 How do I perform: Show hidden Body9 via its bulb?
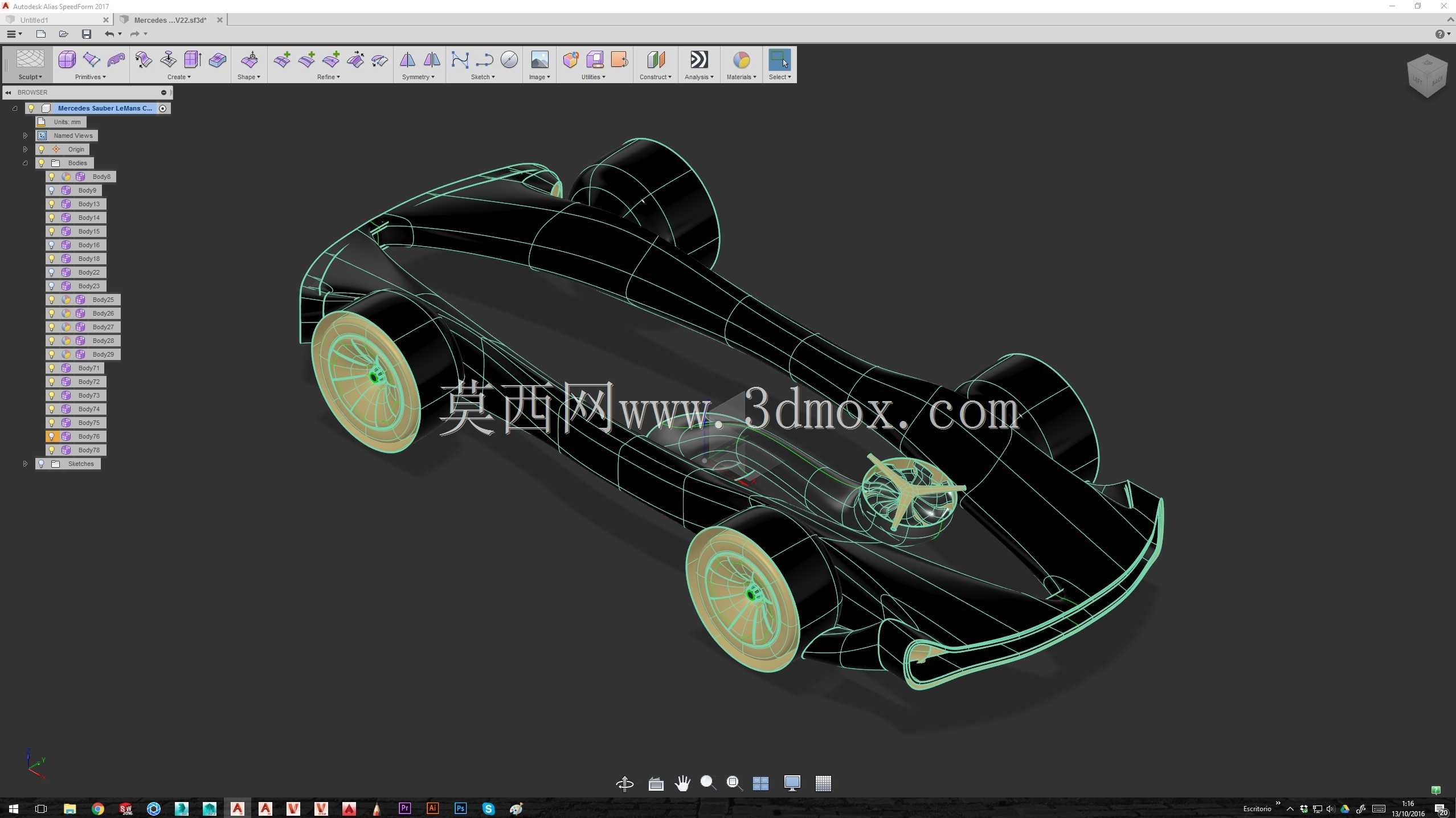(x=52, y=190)
